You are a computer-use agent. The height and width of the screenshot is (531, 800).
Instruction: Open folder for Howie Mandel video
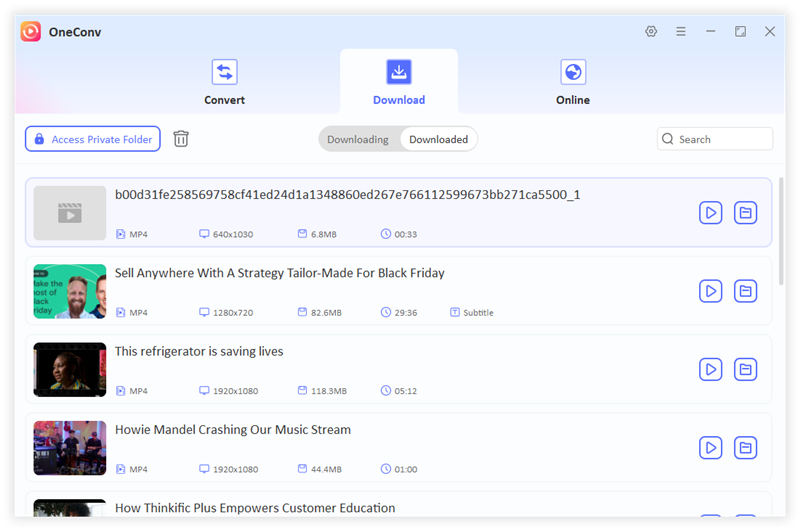[745, 447]
